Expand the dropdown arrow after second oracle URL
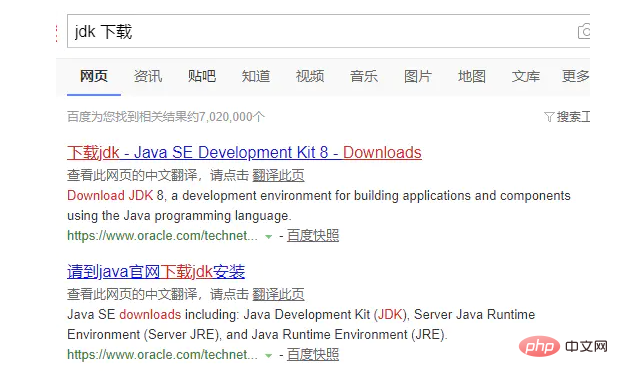Screen dimensions: 618x379 [x=269, y=356]
